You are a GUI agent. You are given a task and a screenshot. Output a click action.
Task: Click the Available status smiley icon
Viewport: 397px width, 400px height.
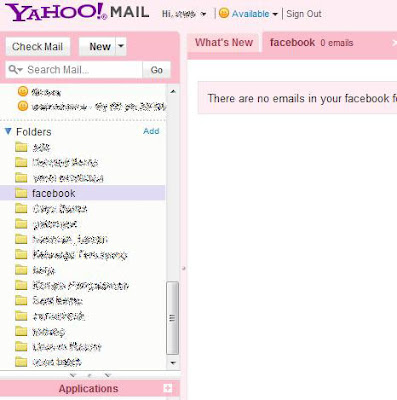click(x=224, y=13)
